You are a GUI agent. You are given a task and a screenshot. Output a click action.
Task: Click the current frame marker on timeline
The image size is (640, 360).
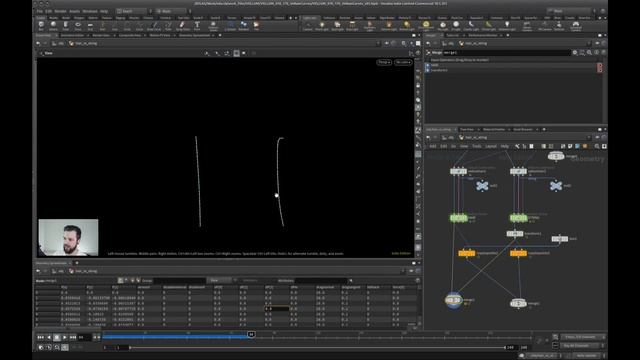coord(251,335)
